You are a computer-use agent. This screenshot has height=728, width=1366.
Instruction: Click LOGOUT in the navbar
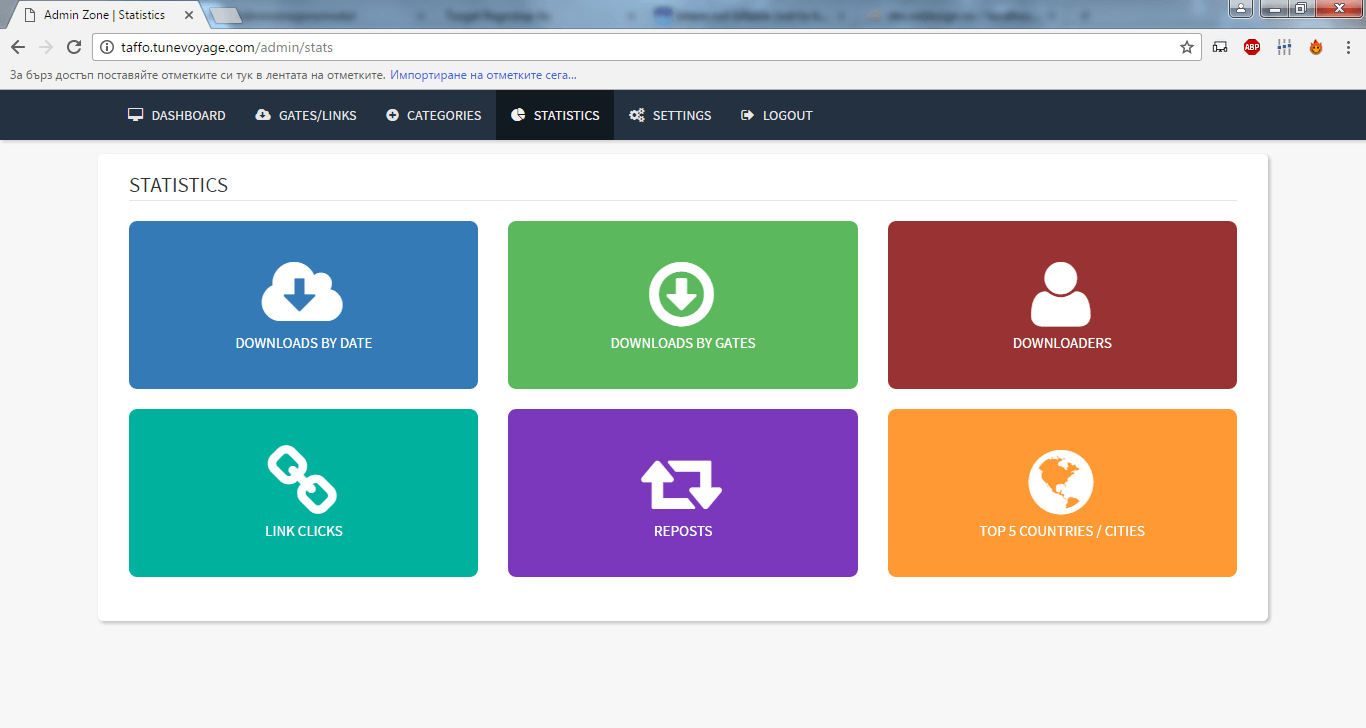(777, 115)
